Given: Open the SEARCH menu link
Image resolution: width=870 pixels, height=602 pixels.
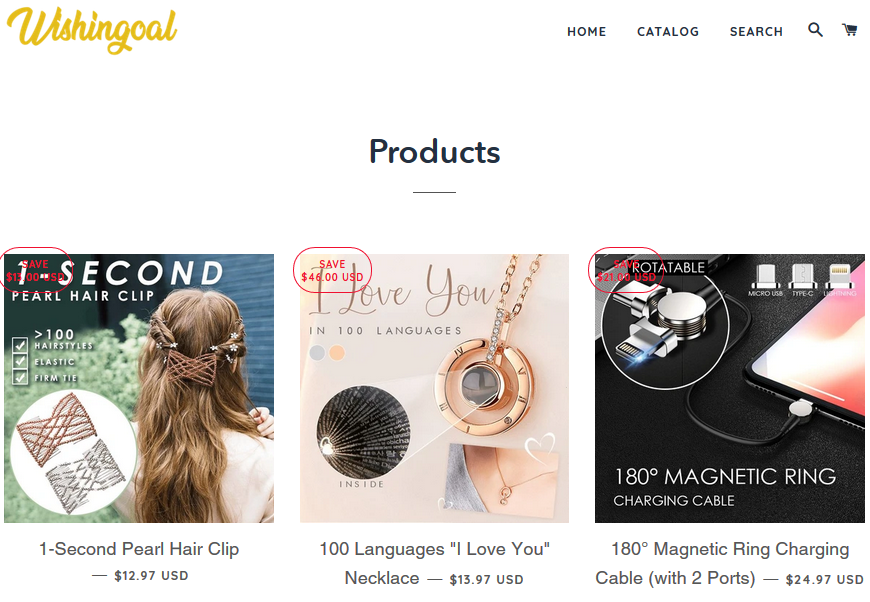Looking at the screenshot, I should [x=756, y=32].
